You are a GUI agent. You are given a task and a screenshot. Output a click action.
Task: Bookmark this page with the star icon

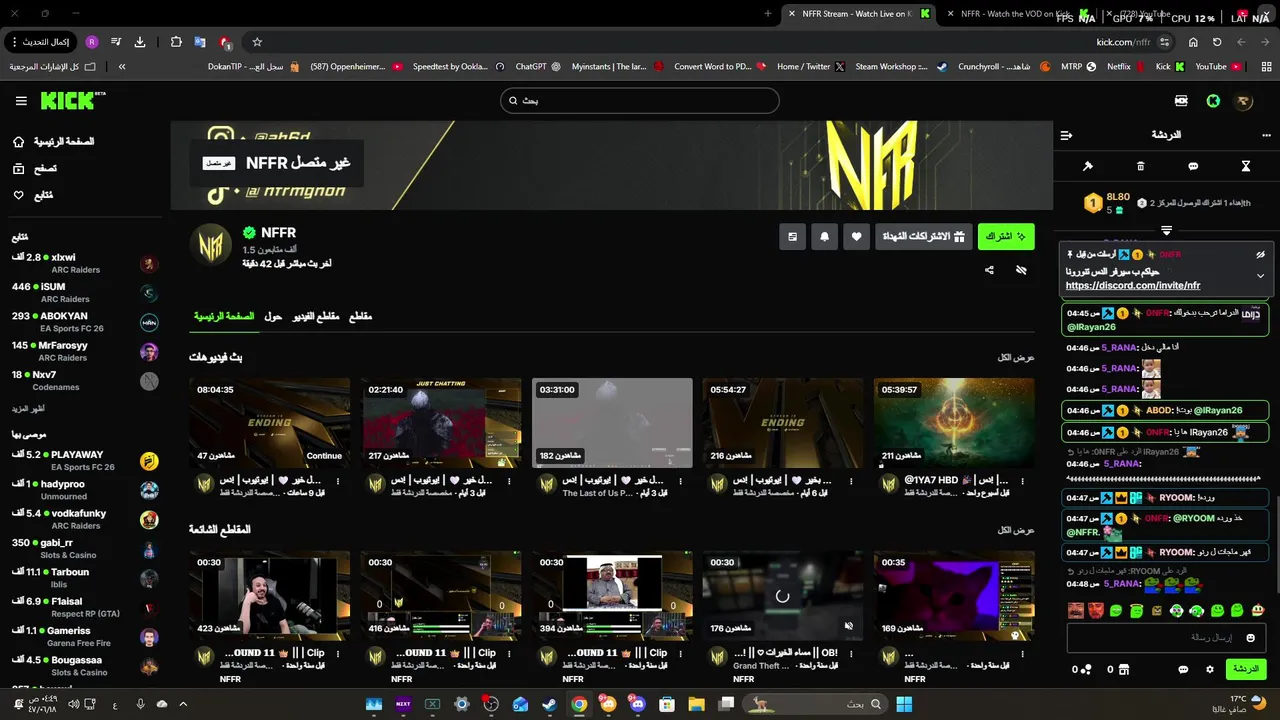(x=257, y=42)
